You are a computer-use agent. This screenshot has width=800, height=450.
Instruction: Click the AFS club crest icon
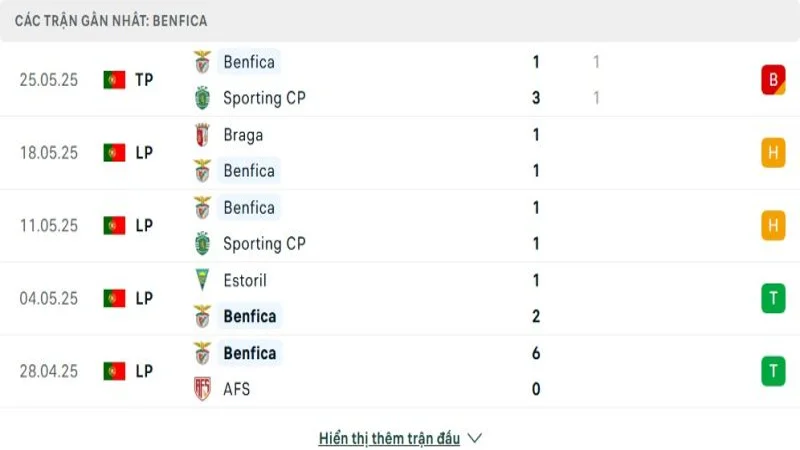click(x=202, y=389)
